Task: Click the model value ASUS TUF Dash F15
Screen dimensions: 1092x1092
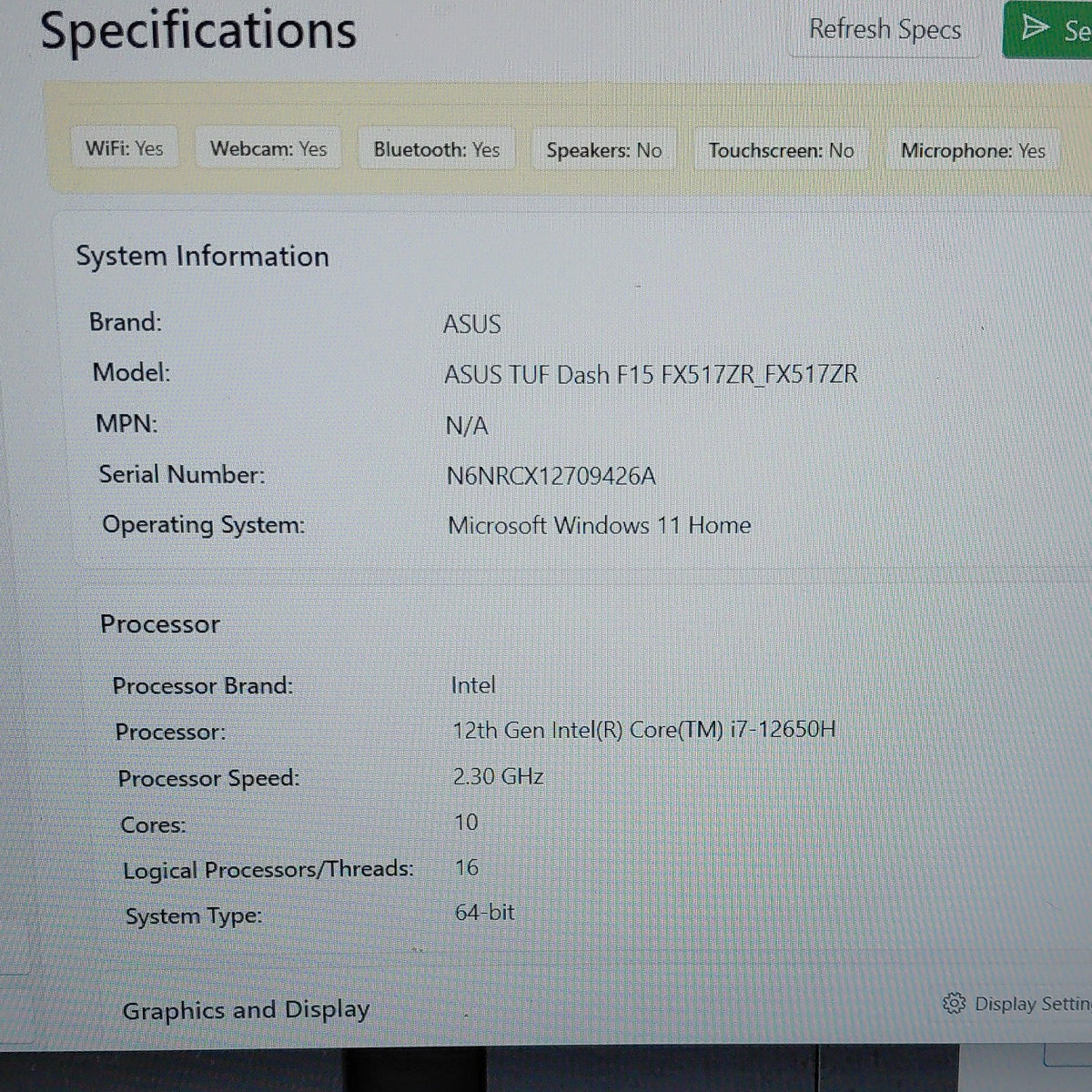Action: [x=651, y=374]
